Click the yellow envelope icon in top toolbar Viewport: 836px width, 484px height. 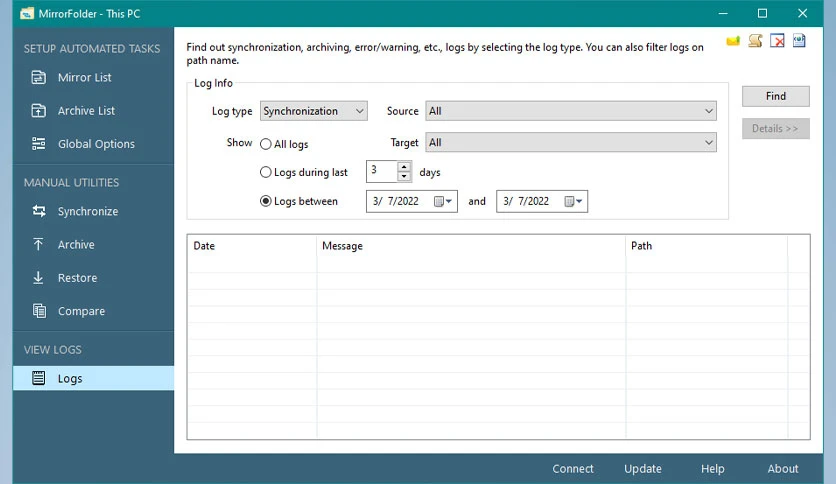733,41
